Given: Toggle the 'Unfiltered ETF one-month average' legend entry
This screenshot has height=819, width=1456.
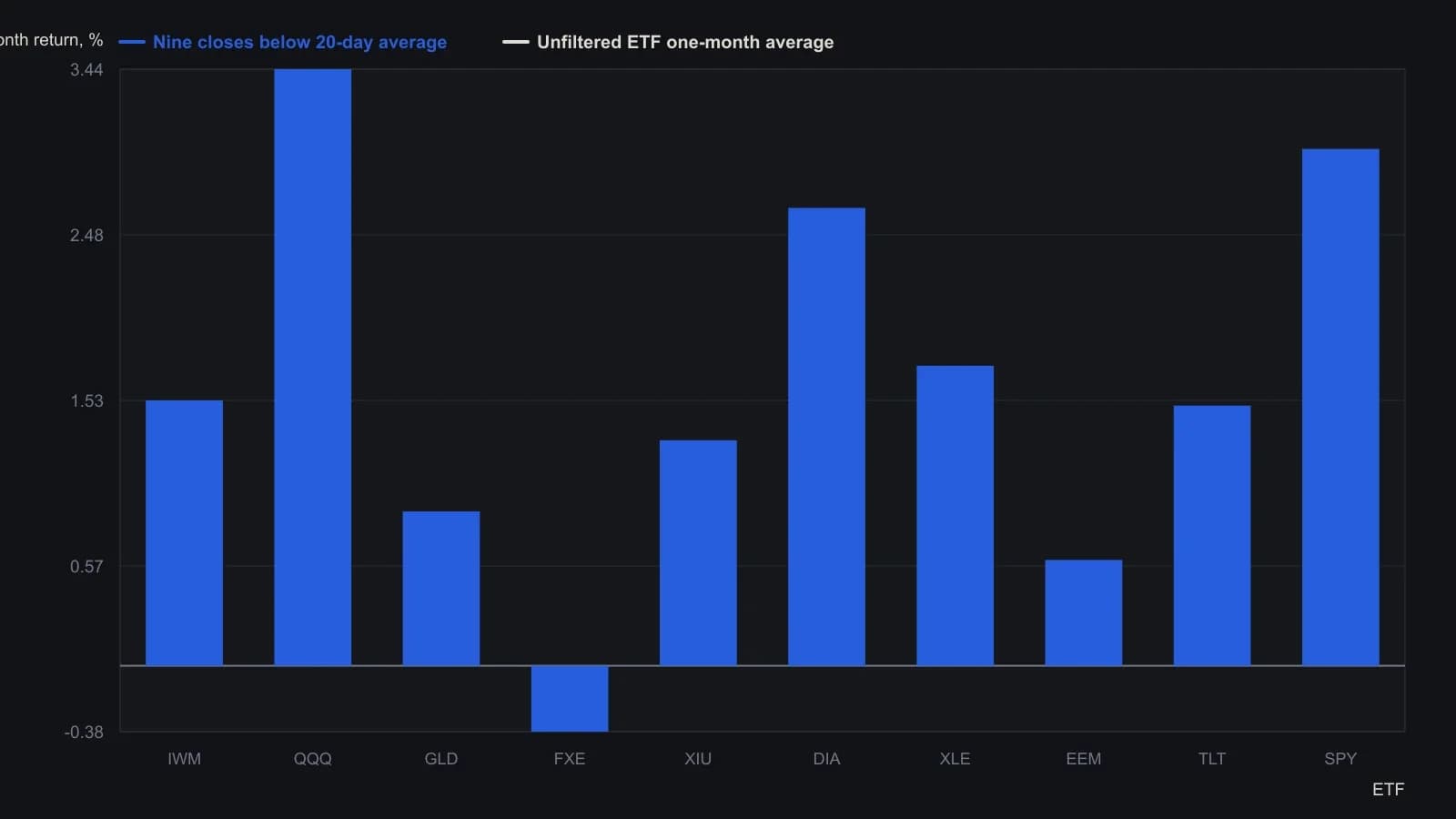Looking at the screenshot, I should [668, 42].
